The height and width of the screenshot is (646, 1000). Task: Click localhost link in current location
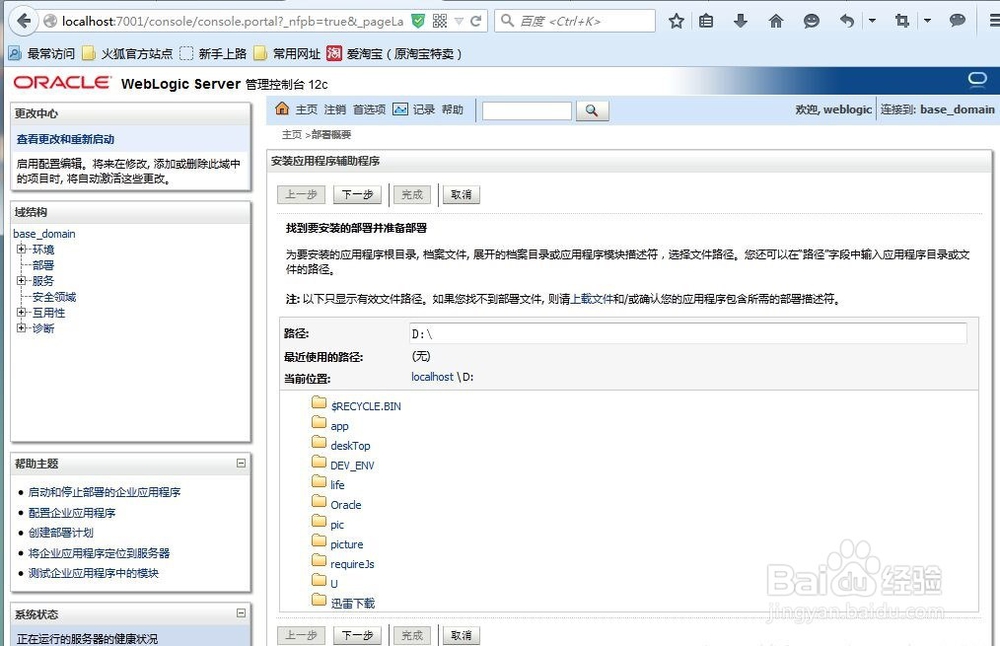tap(432, 377)
